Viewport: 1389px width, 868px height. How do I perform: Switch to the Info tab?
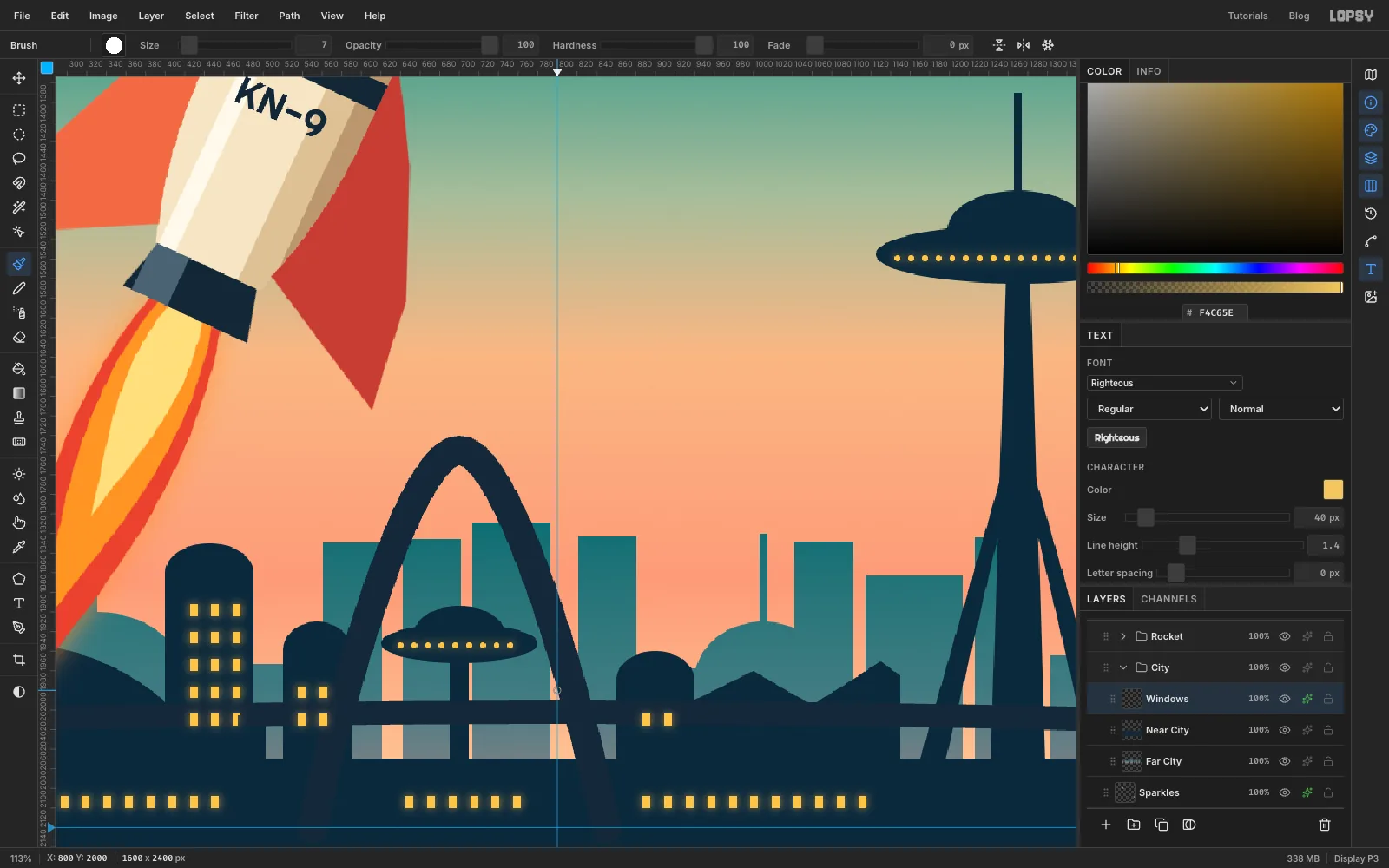point(1149,71)
